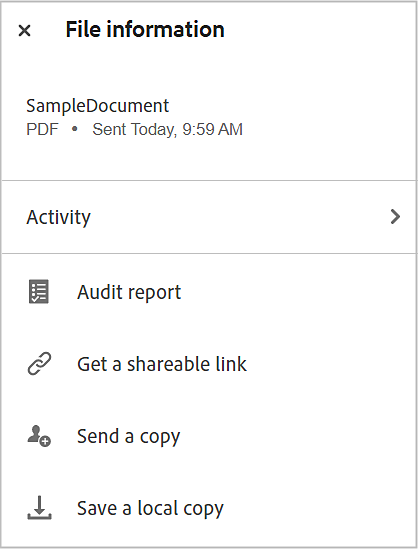Click the person-plus Send a copy icon

tap(39, 436)
